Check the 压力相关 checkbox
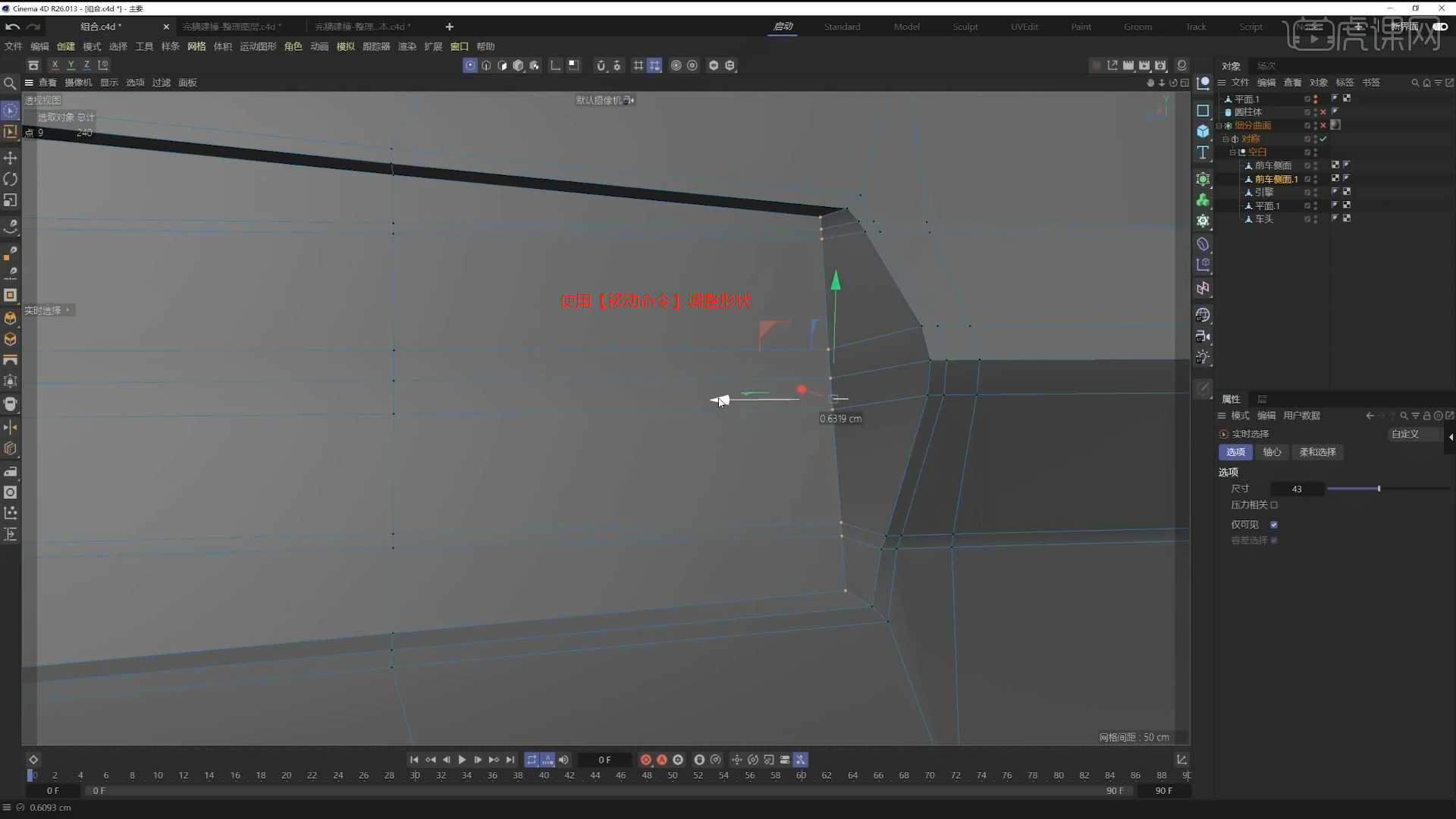 [x=1274, y=505]
